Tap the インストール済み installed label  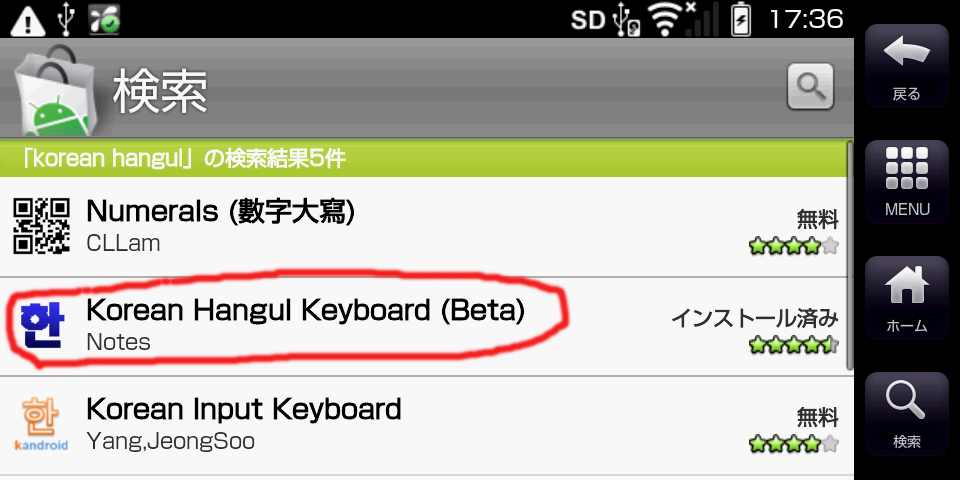pyautogui.click(x=754, y=318)
